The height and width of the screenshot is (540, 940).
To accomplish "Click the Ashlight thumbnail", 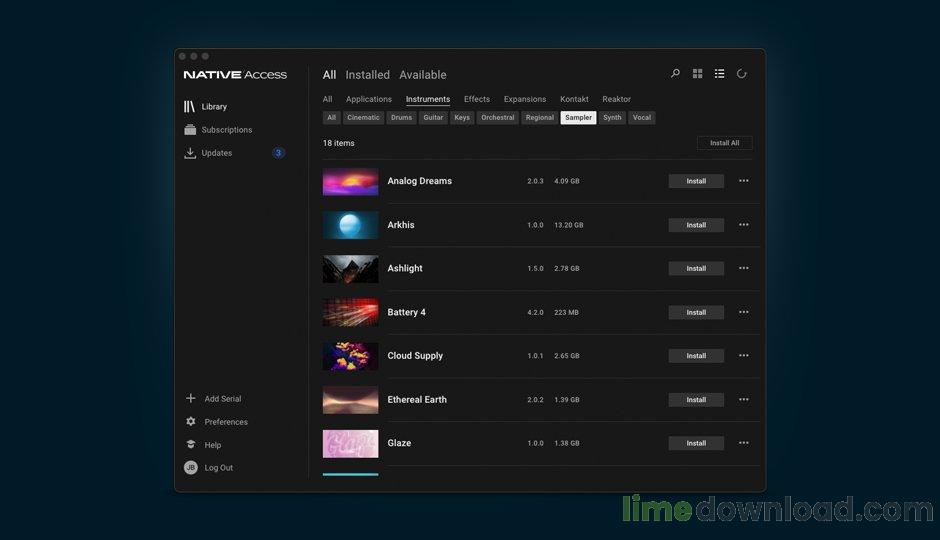I will click(x=351, y=269).
